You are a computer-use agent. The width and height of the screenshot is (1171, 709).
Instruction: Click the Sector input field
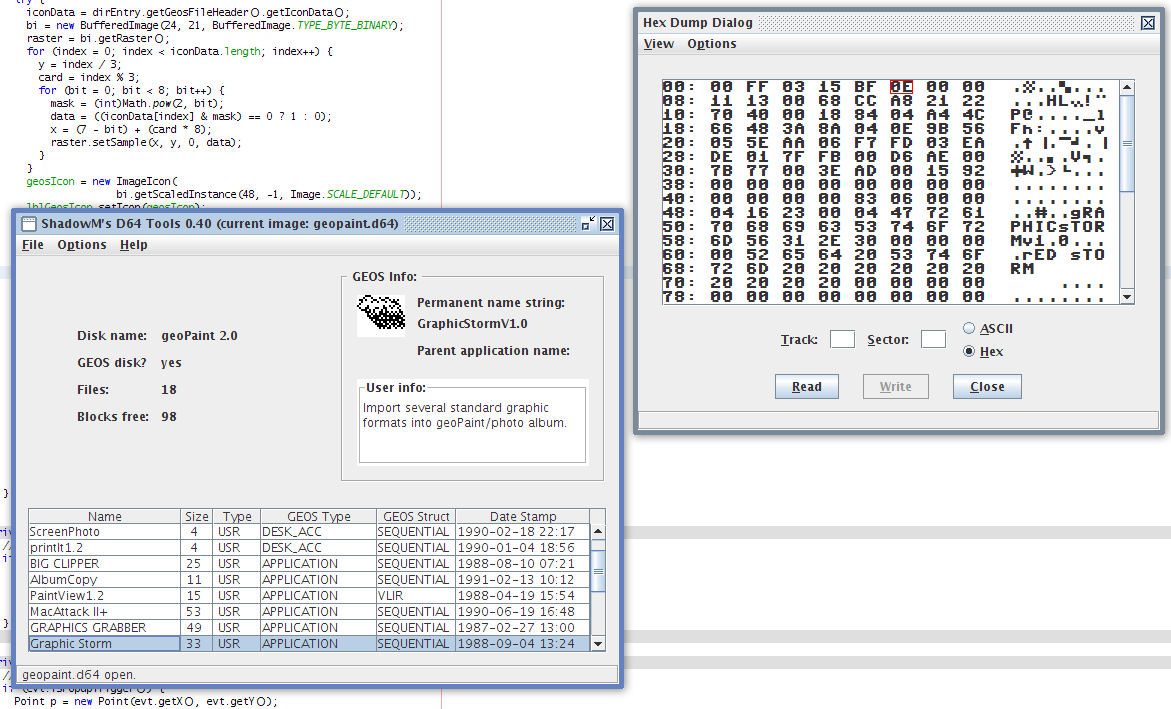(933, 340)
